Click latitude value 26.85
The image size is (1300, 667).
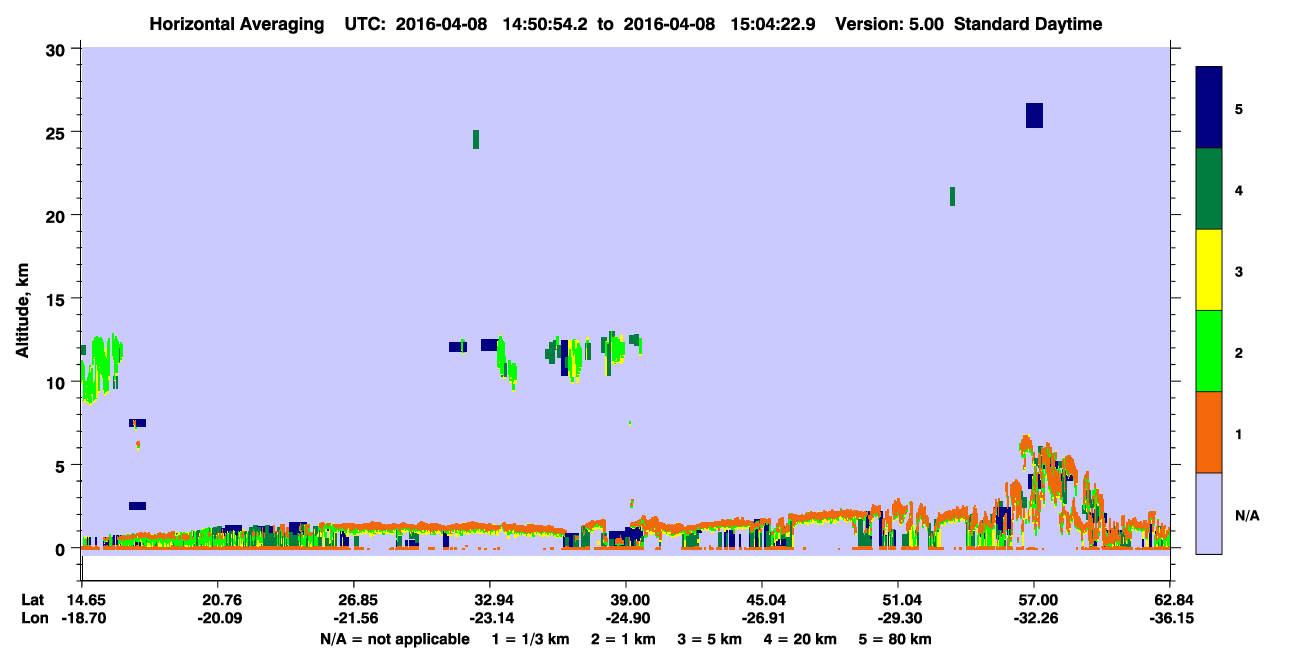(x=354, y=600)
